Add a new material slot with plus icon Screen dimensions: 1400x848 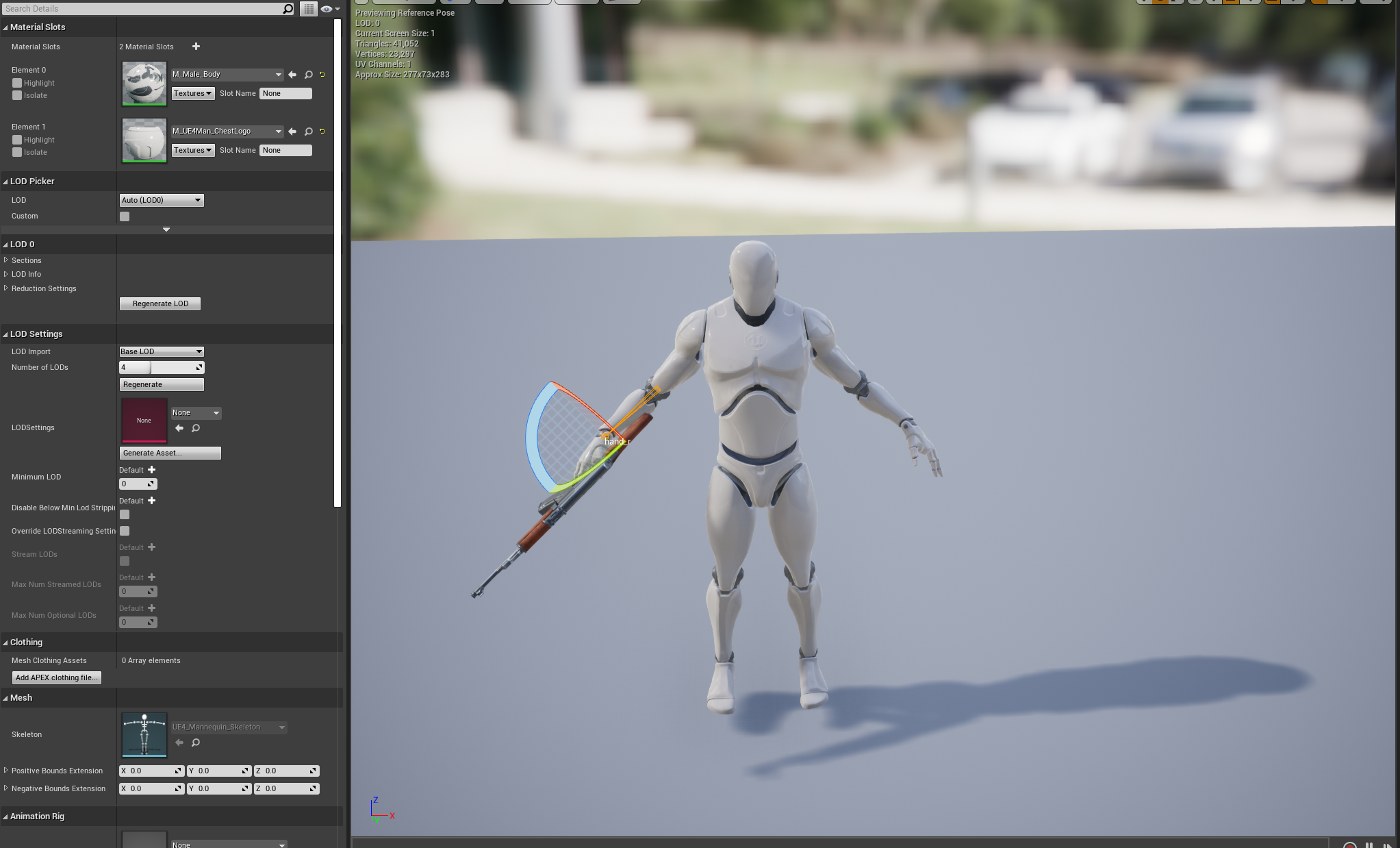tap(196, 47)
